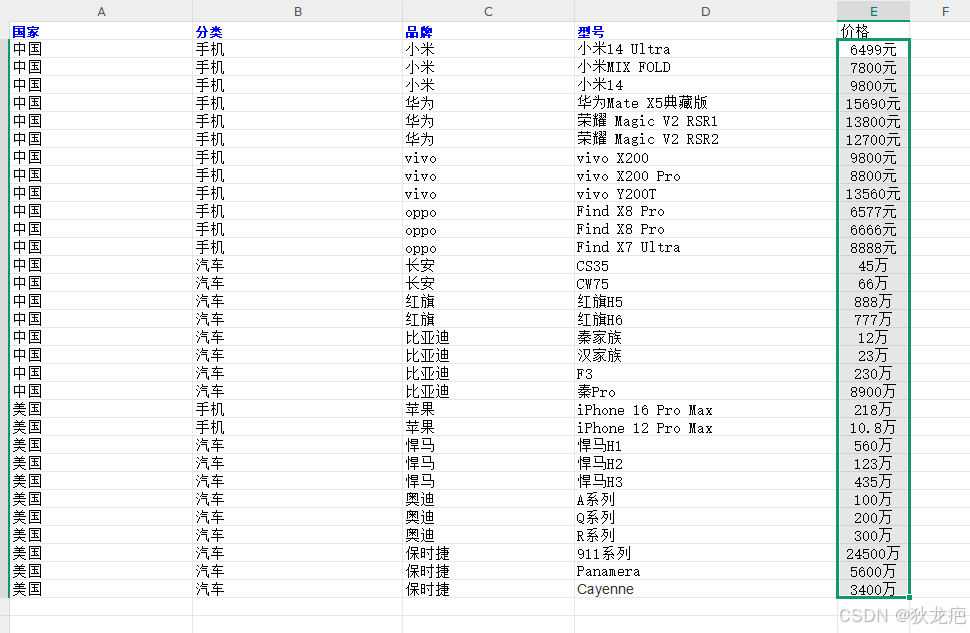Select the model cell Panamera

(705, 571)
